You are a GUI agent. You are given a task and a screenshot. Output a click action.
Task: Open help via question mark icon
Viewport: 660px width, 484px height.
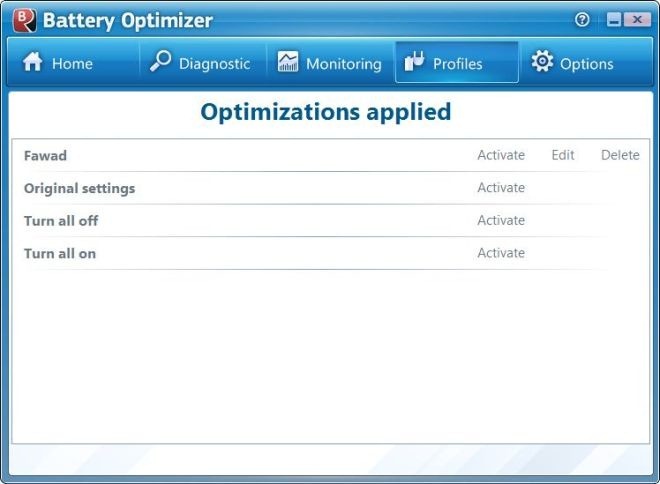coord(583,19)
